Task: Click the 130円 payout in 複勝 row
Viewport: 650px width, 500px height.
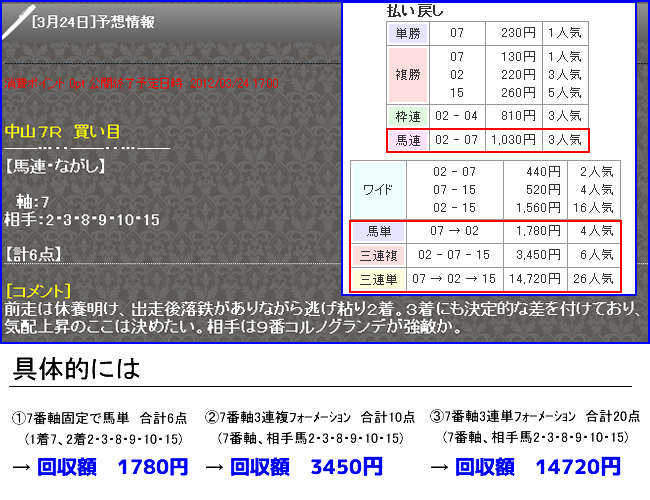Action: [x=518, y=56]
